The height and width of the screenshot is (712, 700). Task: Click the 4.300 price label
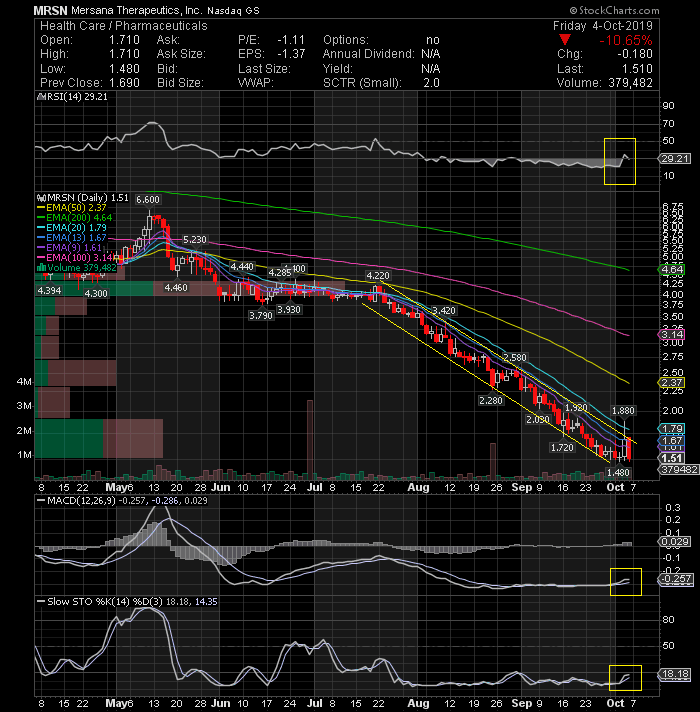tap(96, 293)
